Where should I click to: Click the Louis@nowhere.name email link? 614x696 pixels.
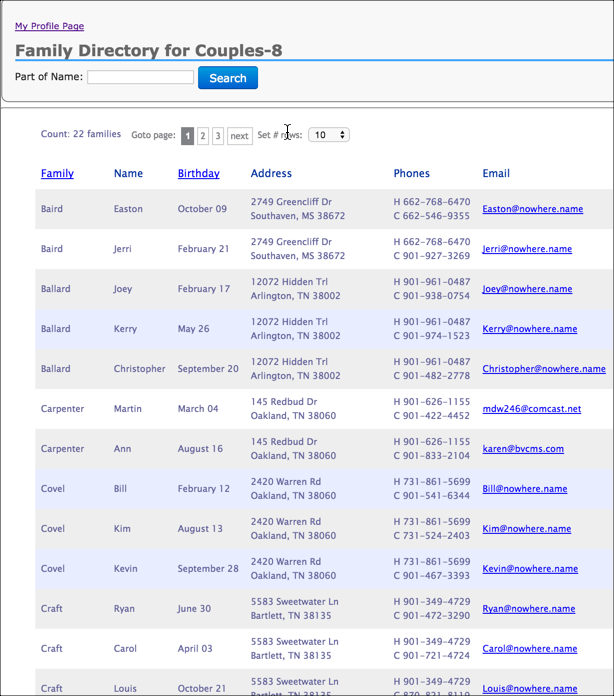[x=530, y=688]
